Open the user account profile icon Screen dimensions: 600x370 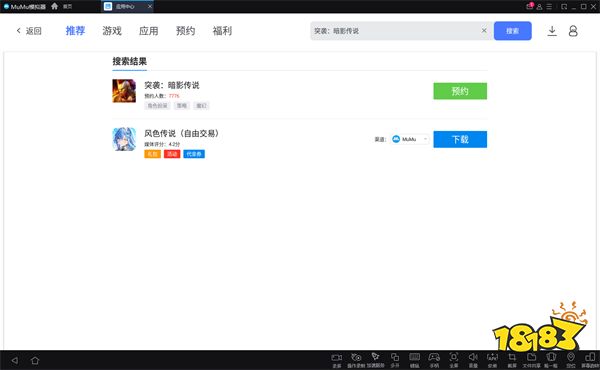tap(573, 31)
